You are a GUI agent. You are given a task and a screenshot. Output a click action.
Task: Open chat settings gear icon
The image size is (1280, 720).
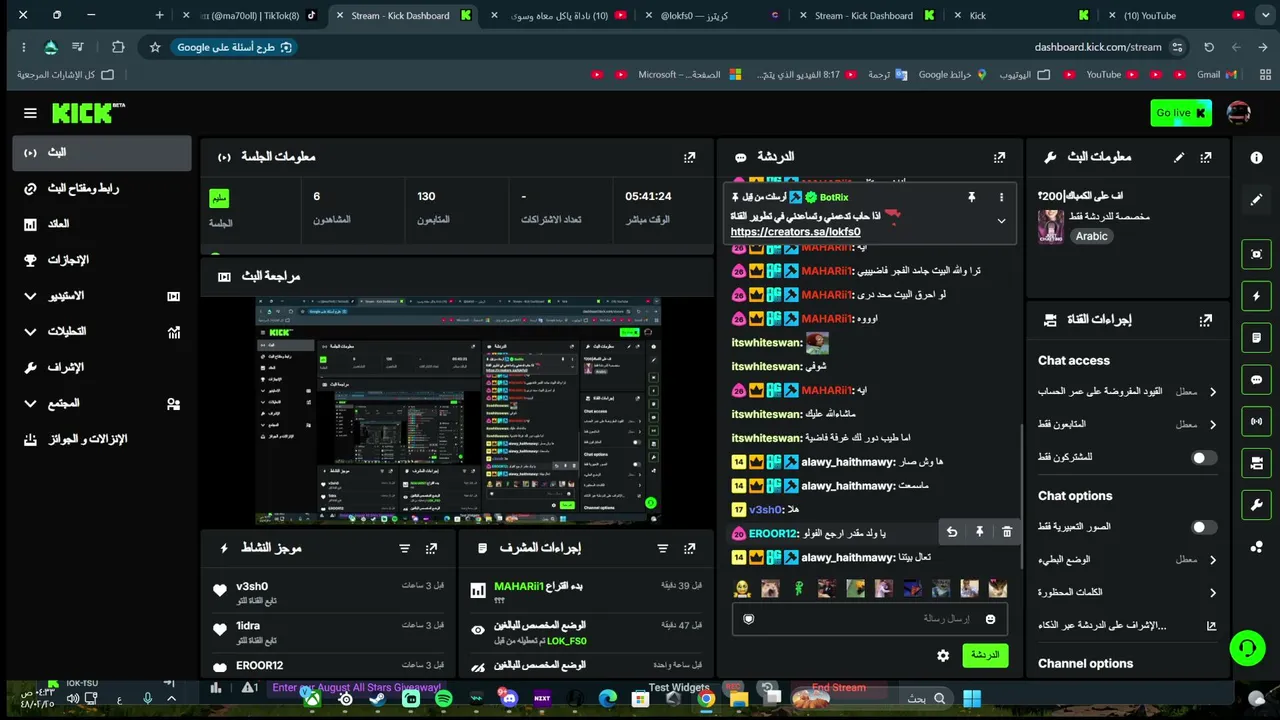click(943, 655)
